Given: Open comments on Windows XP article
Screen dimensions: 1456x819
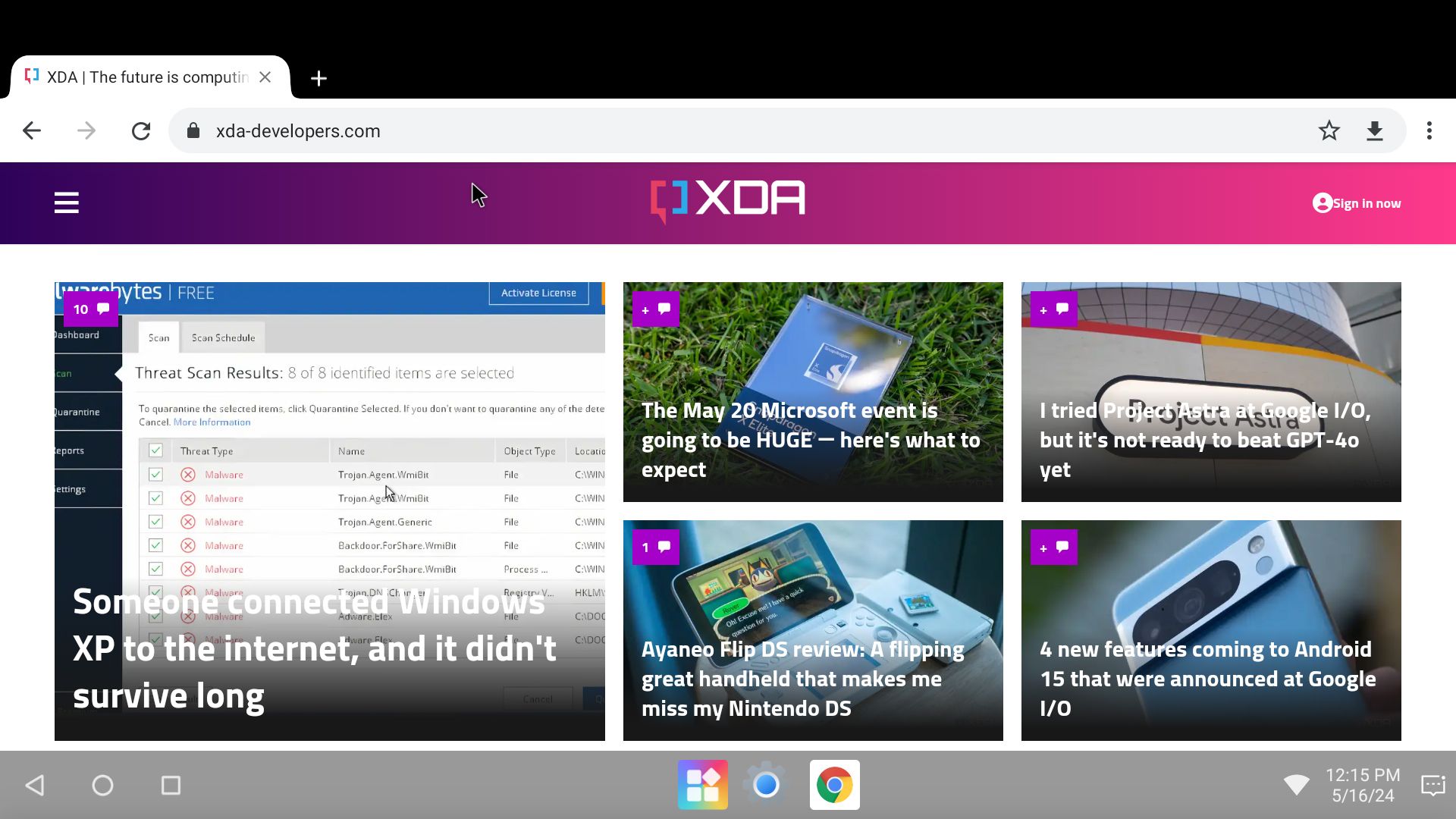Looking at the screenshot, I should pos(91,309).
